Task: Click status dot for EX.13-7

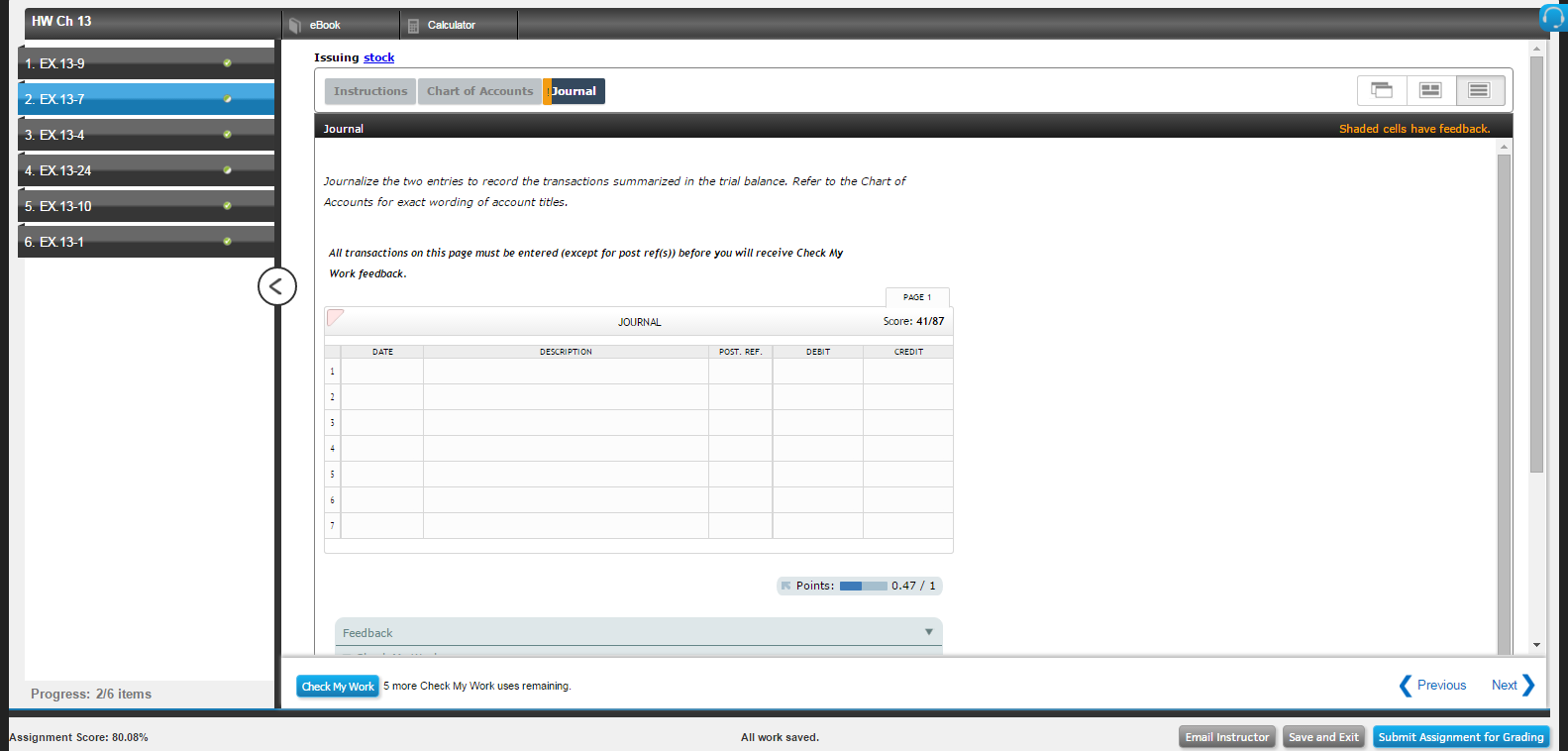Action: pyautogui.click(x=228, y=99)
